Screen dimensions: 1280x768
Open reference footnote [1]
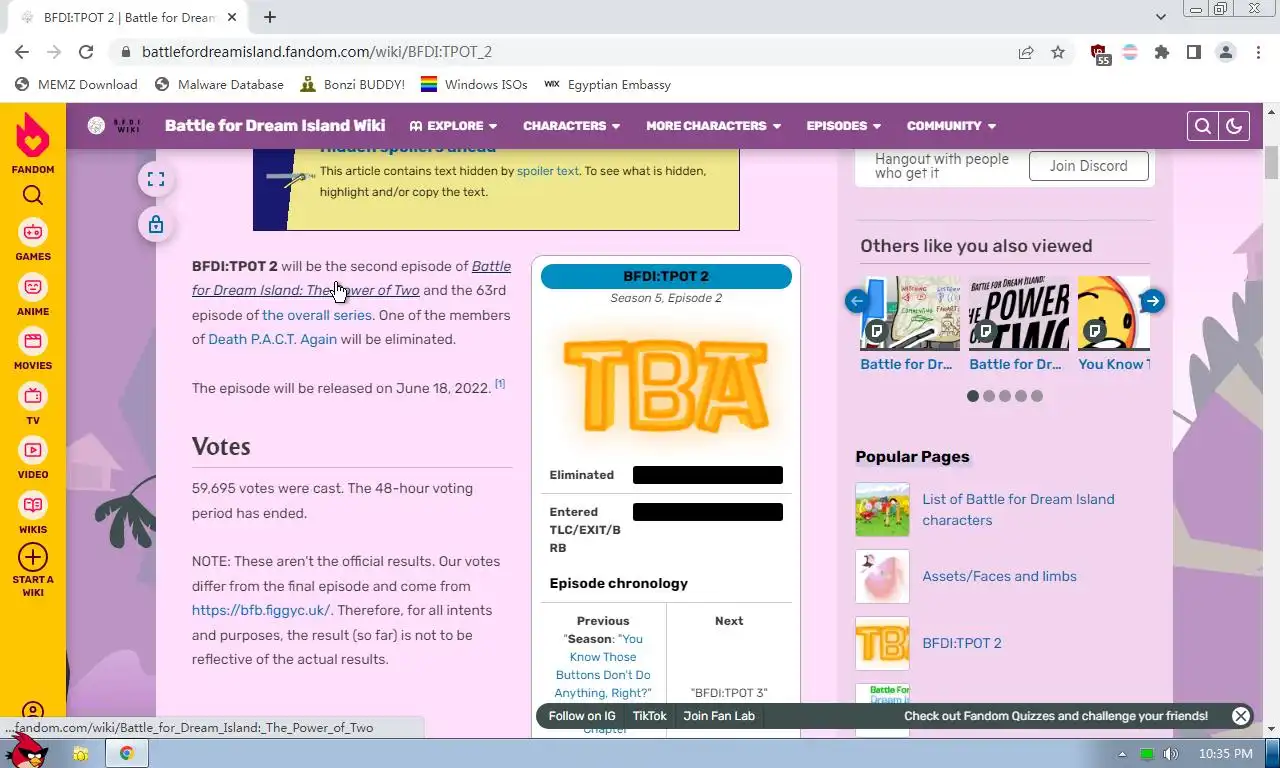[500, 384]
